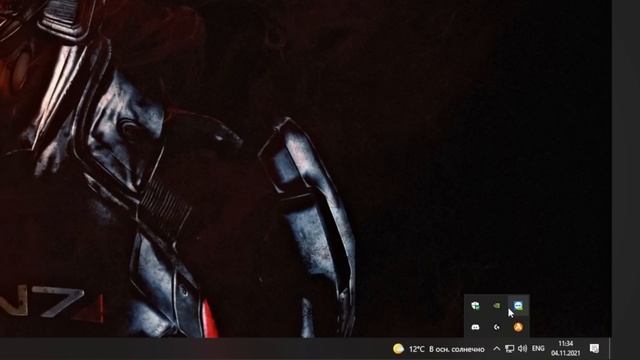
Task: Open the Discord tray icon
Action: 475,327
